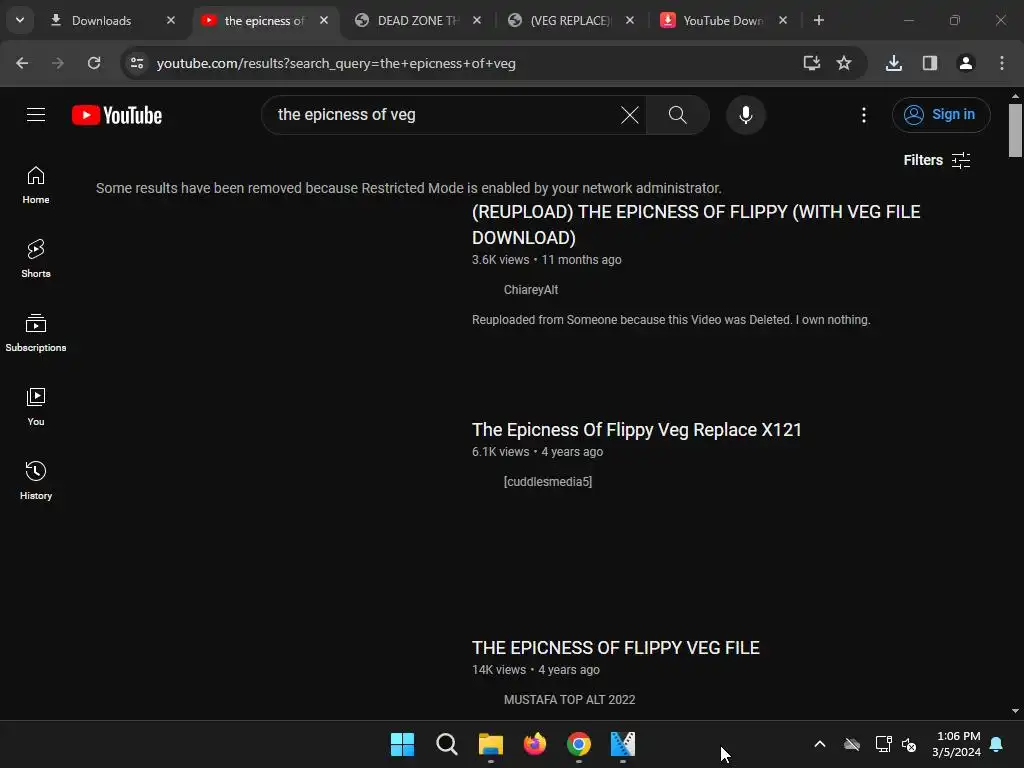This screenshot has width=1024, height=768.
Task: Open '(REUPLOAD) THE EPICNESS OF FLIPPY' video
Action: [x=696, y=225]
